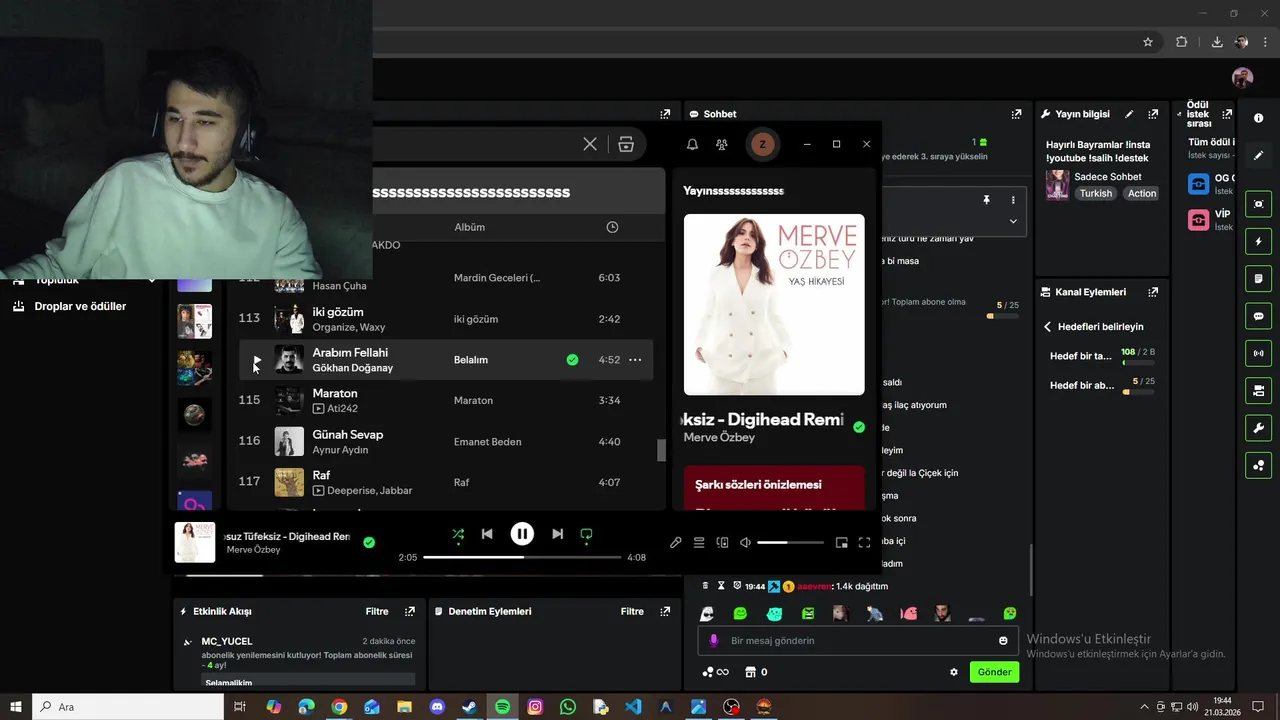Viewport: 1280px width, 720px height.
Task: Open channel points icon below chat input
Action: [x=715, y=672]
